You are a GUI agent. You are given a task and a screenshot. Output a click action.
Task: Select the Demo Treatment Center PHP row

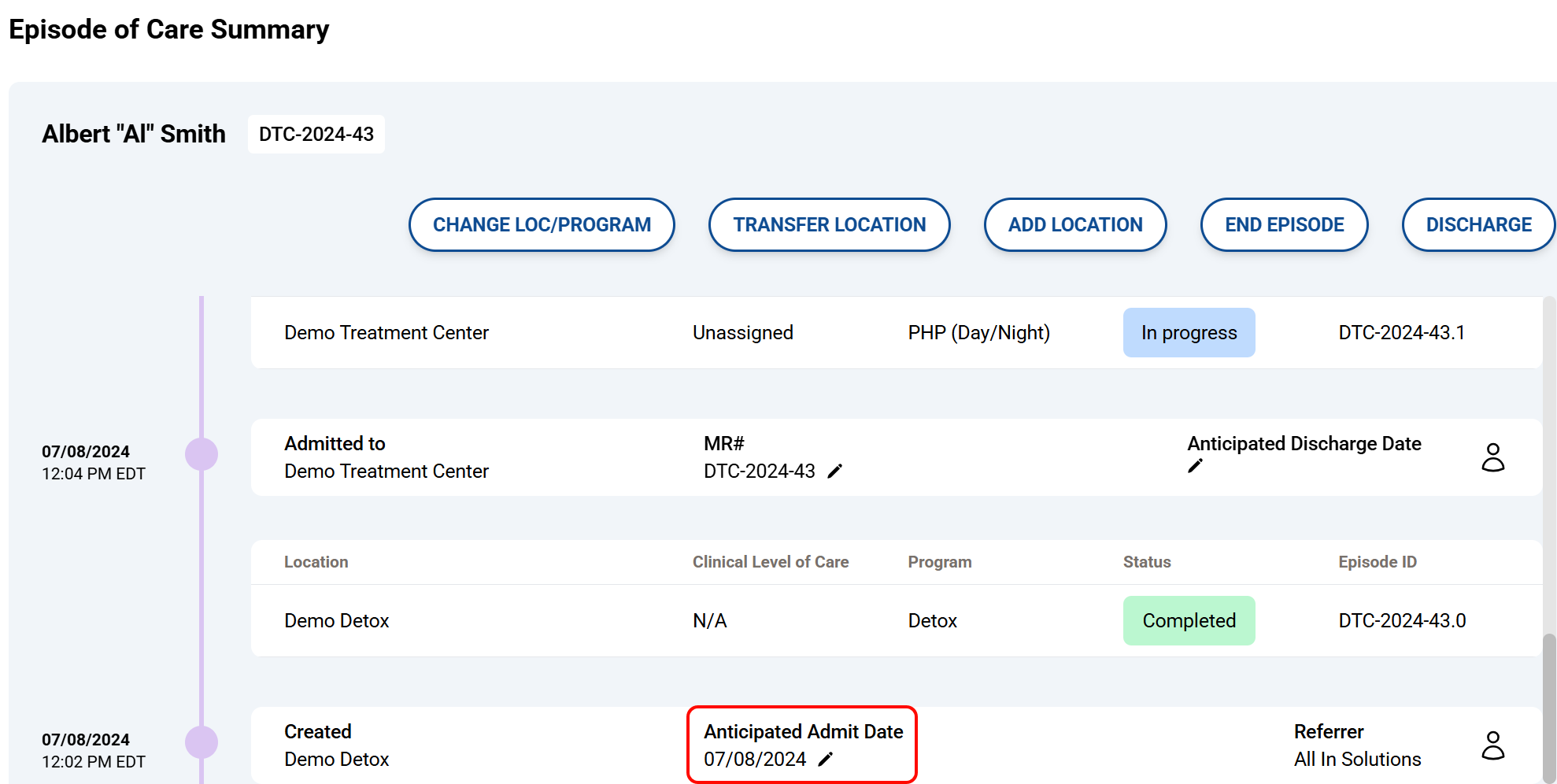(x=386, y=333)
